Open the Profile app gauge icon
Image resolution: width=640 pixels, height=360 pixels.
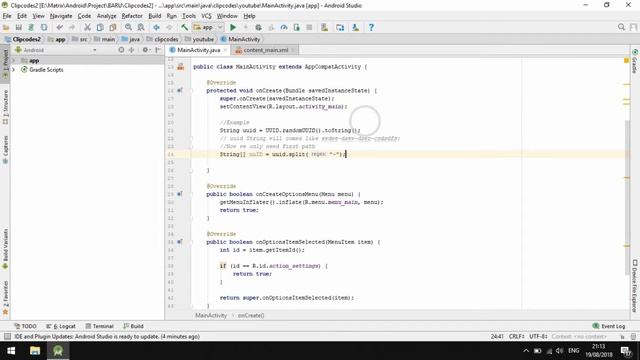tap(284, 27)
